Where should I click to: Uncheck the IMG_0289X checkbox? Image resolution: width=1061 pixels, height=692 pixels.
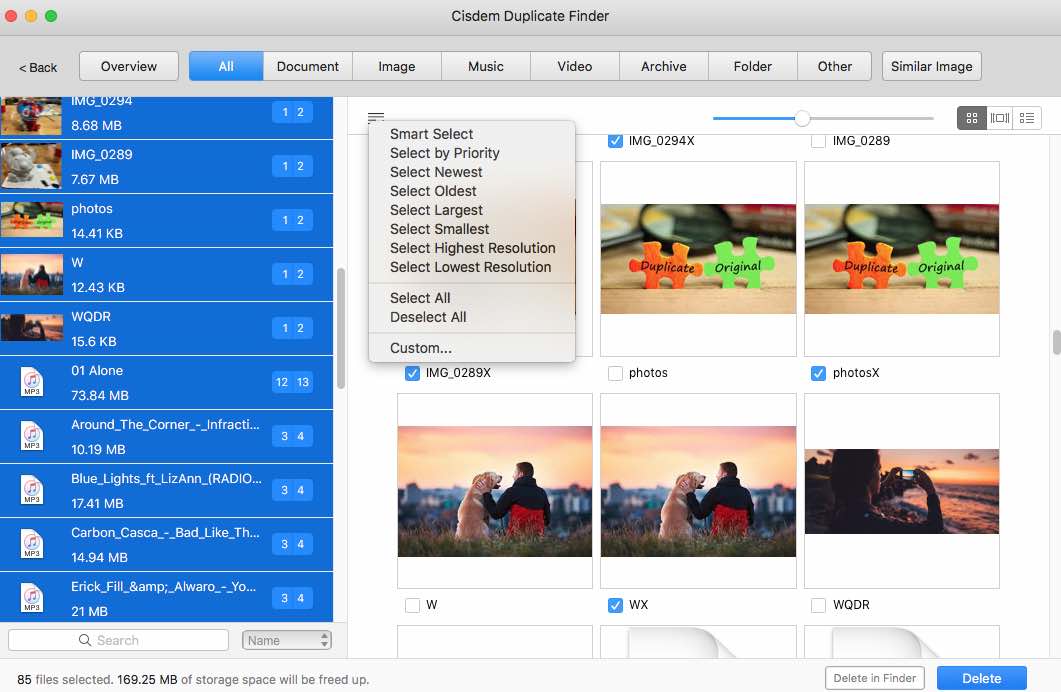pos(412,373)
